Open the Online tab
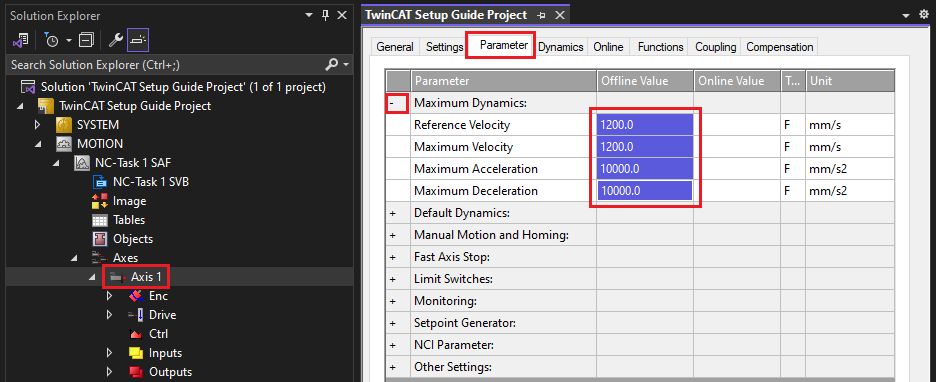Image resolution: width=936 pixels, height=382 pixels. [x=608, y=47]
